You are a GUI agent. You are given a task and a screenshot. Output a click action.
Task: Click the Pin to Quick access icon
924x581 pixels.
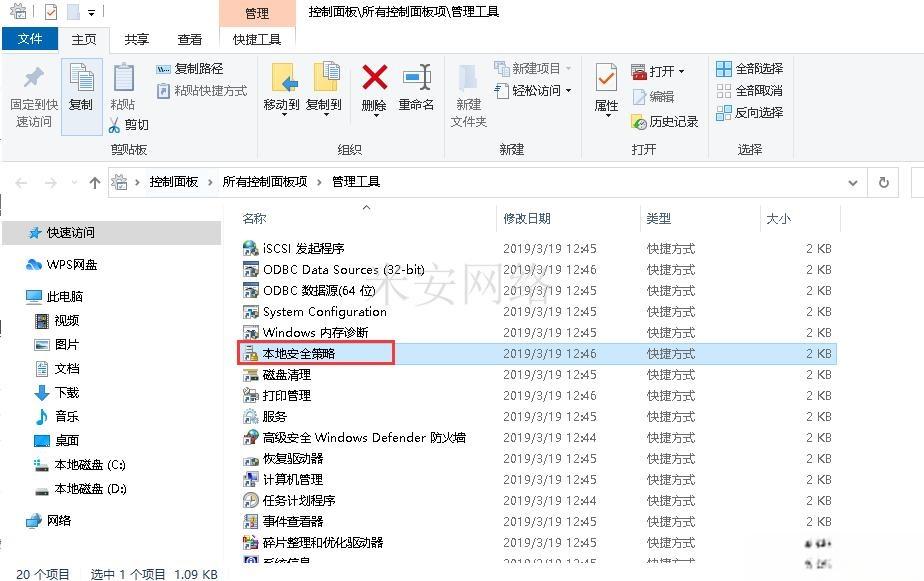tap(34, 77)
